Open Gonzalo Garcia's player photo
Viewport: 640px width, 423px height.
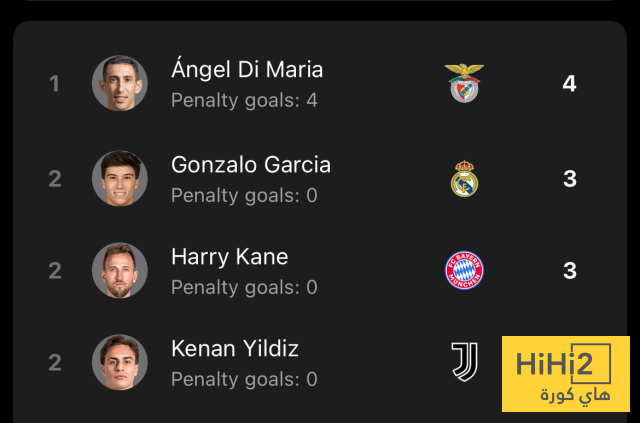[120, 178]
